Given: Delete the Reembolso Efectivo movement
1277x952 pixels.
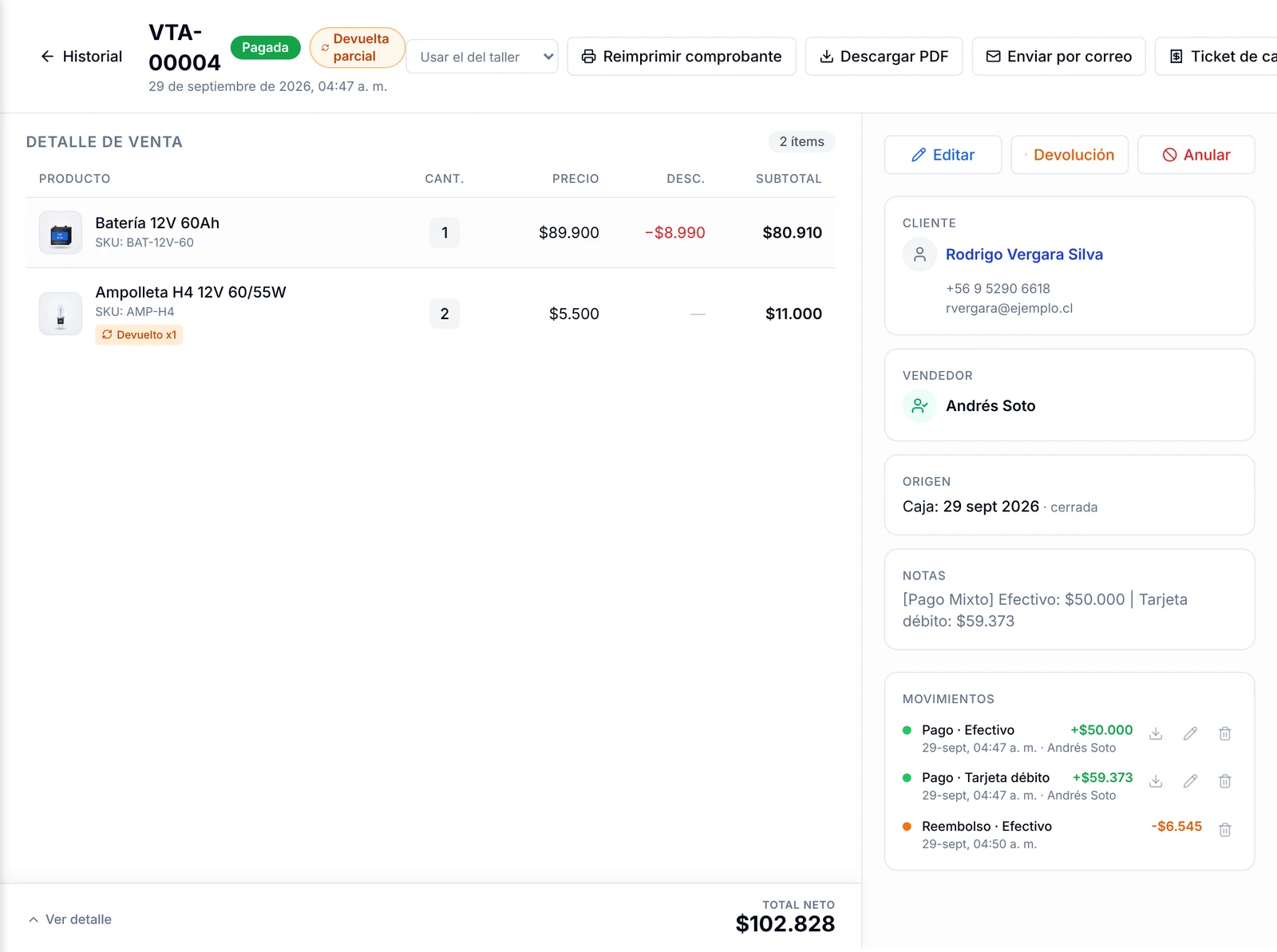Looking at the screenshot, I should [1225, 830].
